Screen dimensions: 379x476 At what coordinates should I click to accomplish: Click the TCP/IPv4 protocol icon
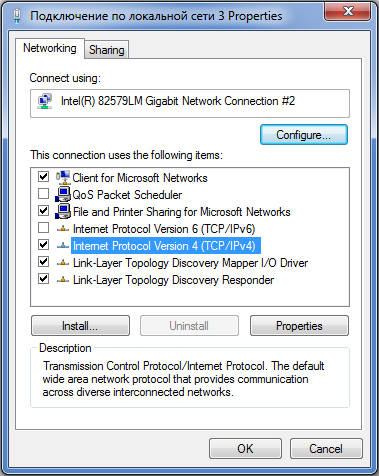pyautogui.click(x=63, y=246)
